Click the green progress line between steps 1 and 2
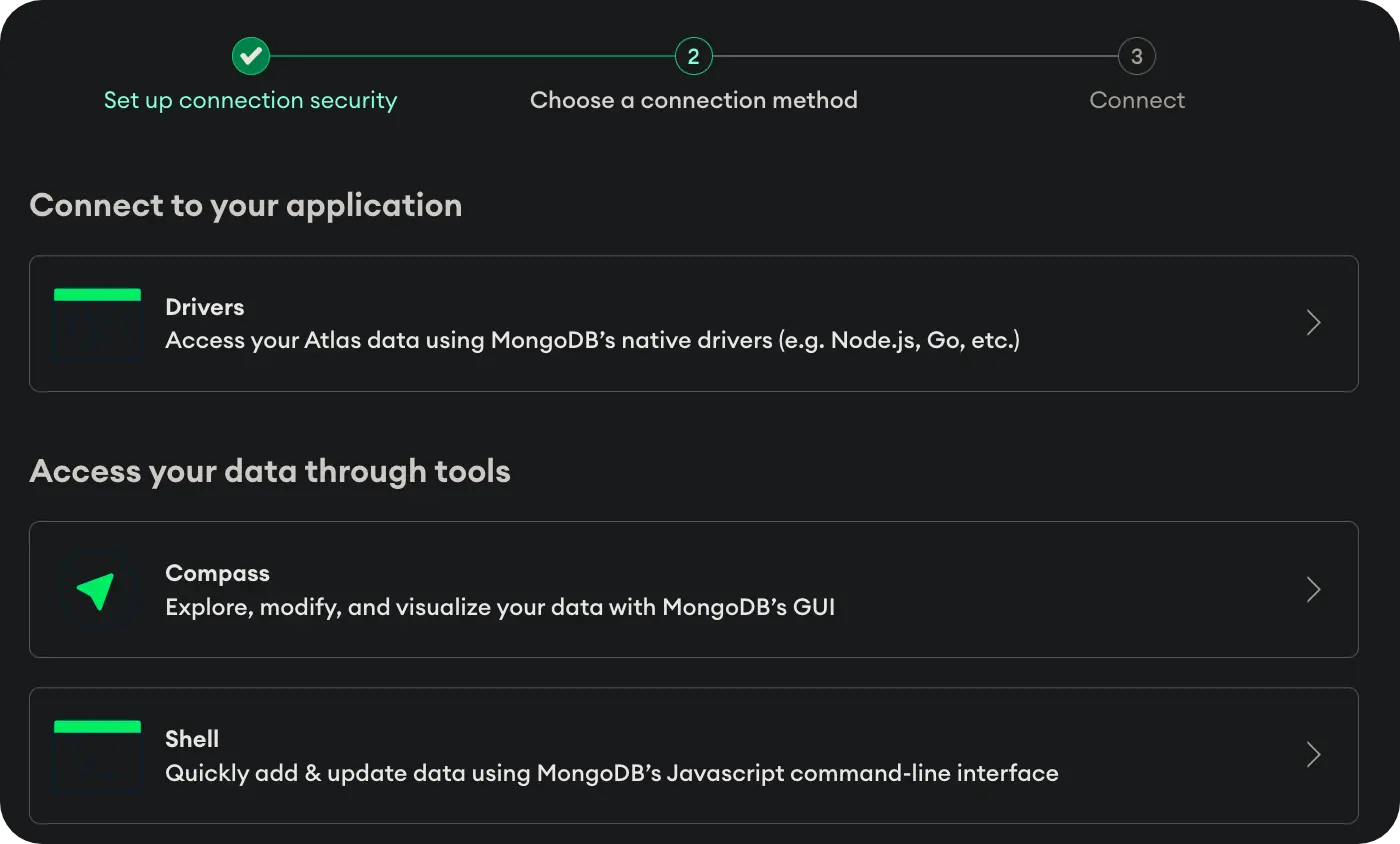The height and width of the screenshot is (844, 1400). click(472, 56)
